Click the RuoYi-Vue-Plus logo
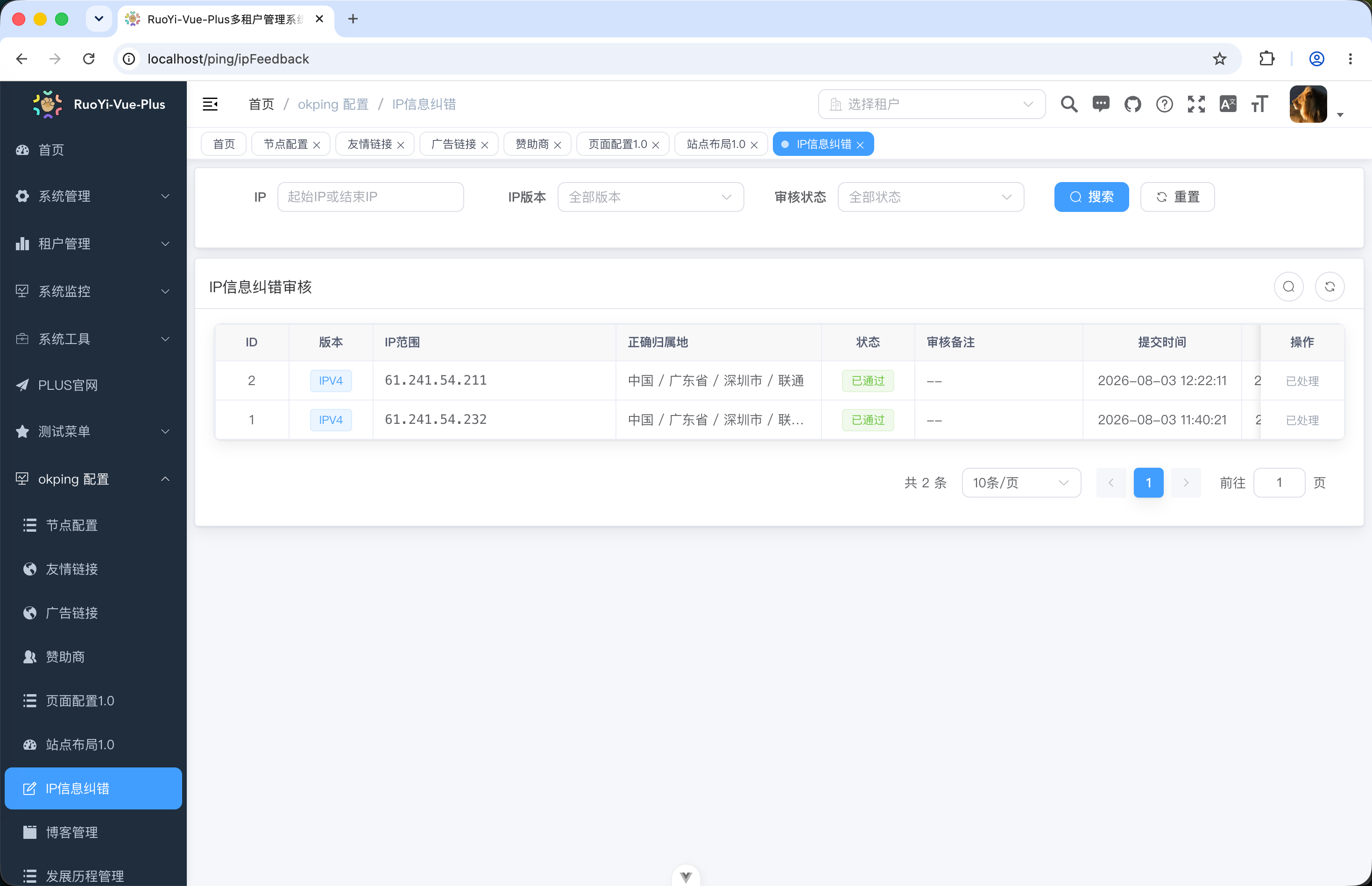 point(47,104)
